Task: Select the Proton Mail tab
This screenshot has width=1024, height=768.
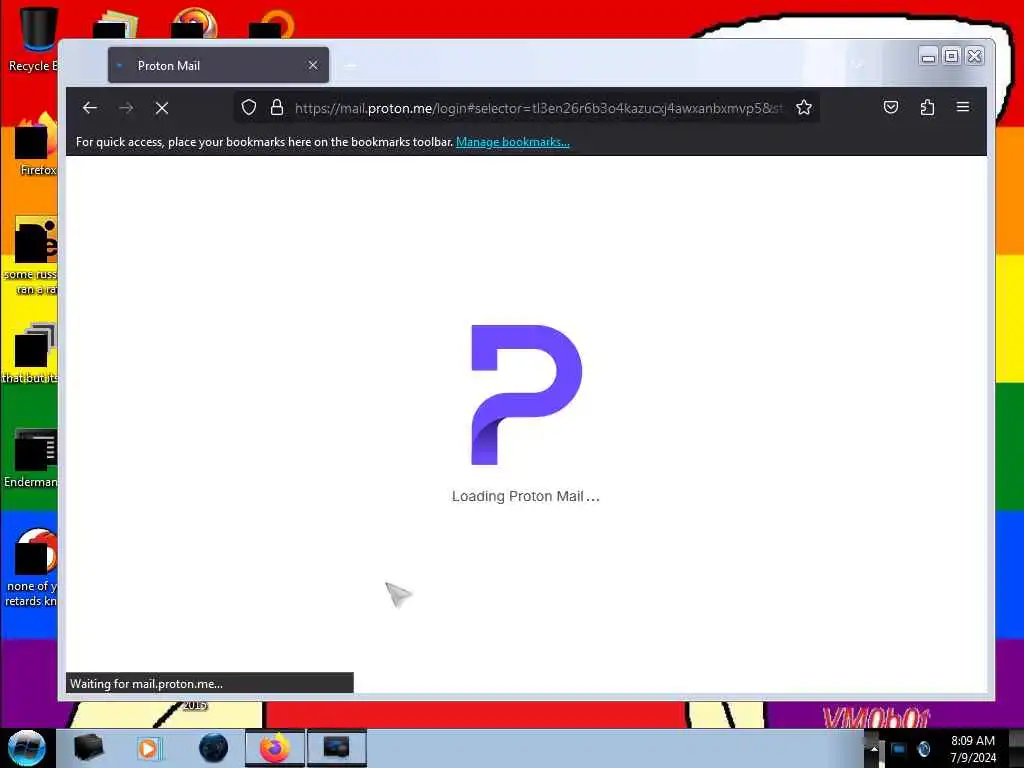Action: coord(218,65)
